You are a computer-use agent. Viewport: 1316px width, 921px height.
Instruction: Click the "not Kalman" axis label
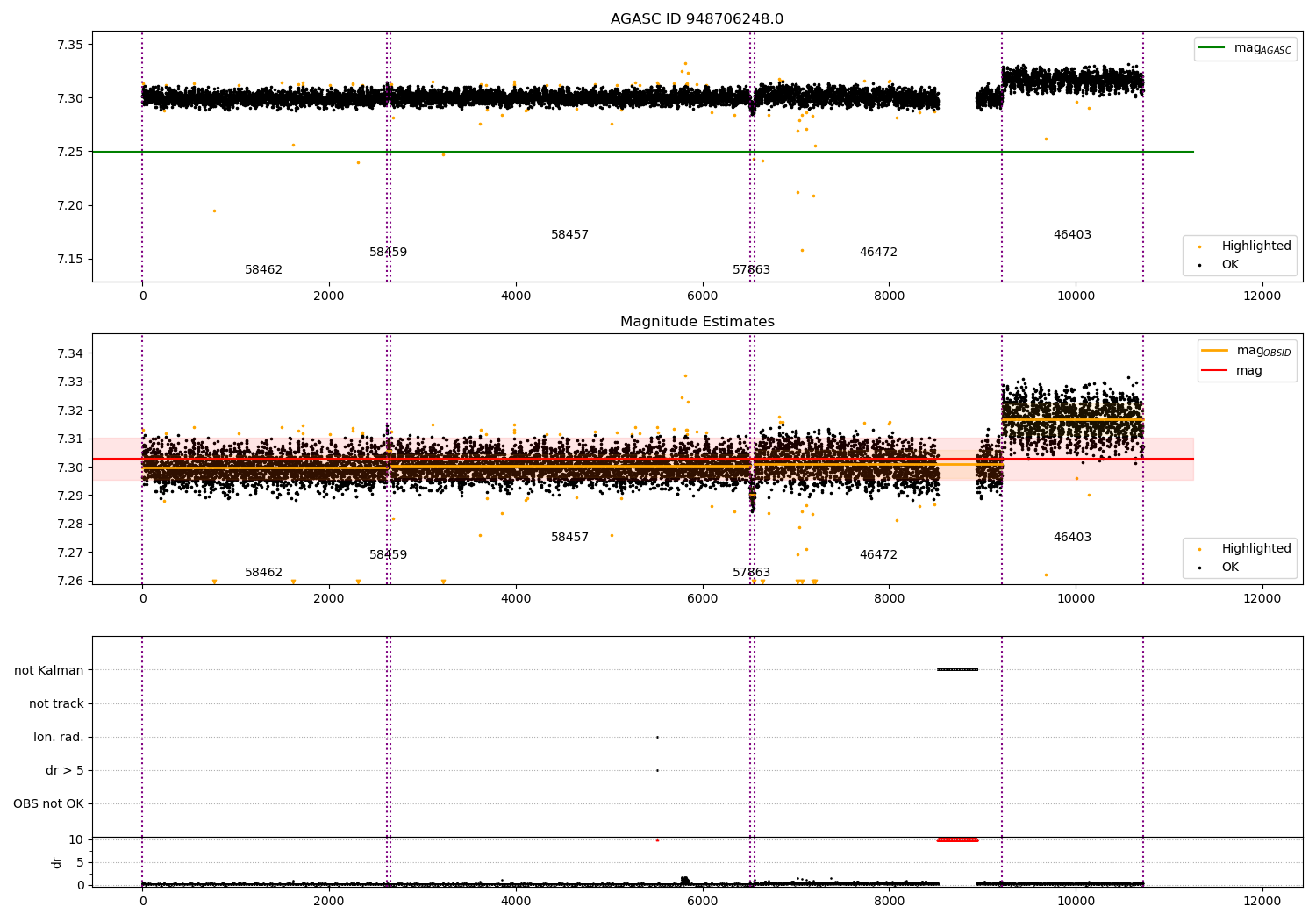pos(49,670)
